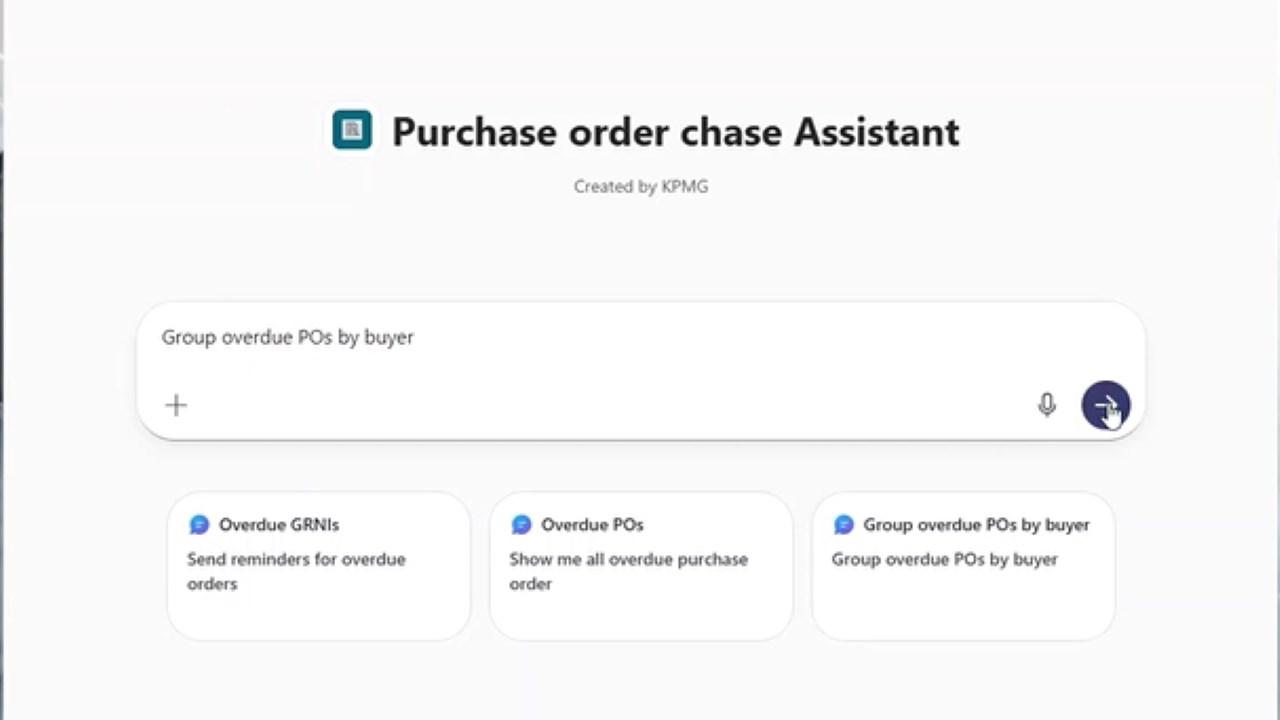Place cursor in typed message text
1280x720 pixels.
[288, 337]
